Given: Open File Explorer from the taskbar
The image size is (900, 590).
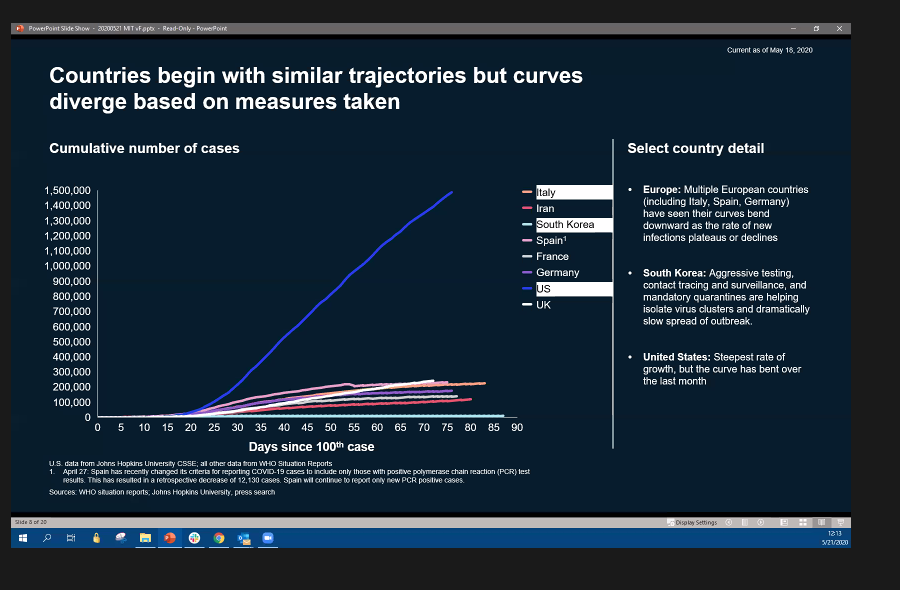Looking at the screenshot, I should point(145,538).
